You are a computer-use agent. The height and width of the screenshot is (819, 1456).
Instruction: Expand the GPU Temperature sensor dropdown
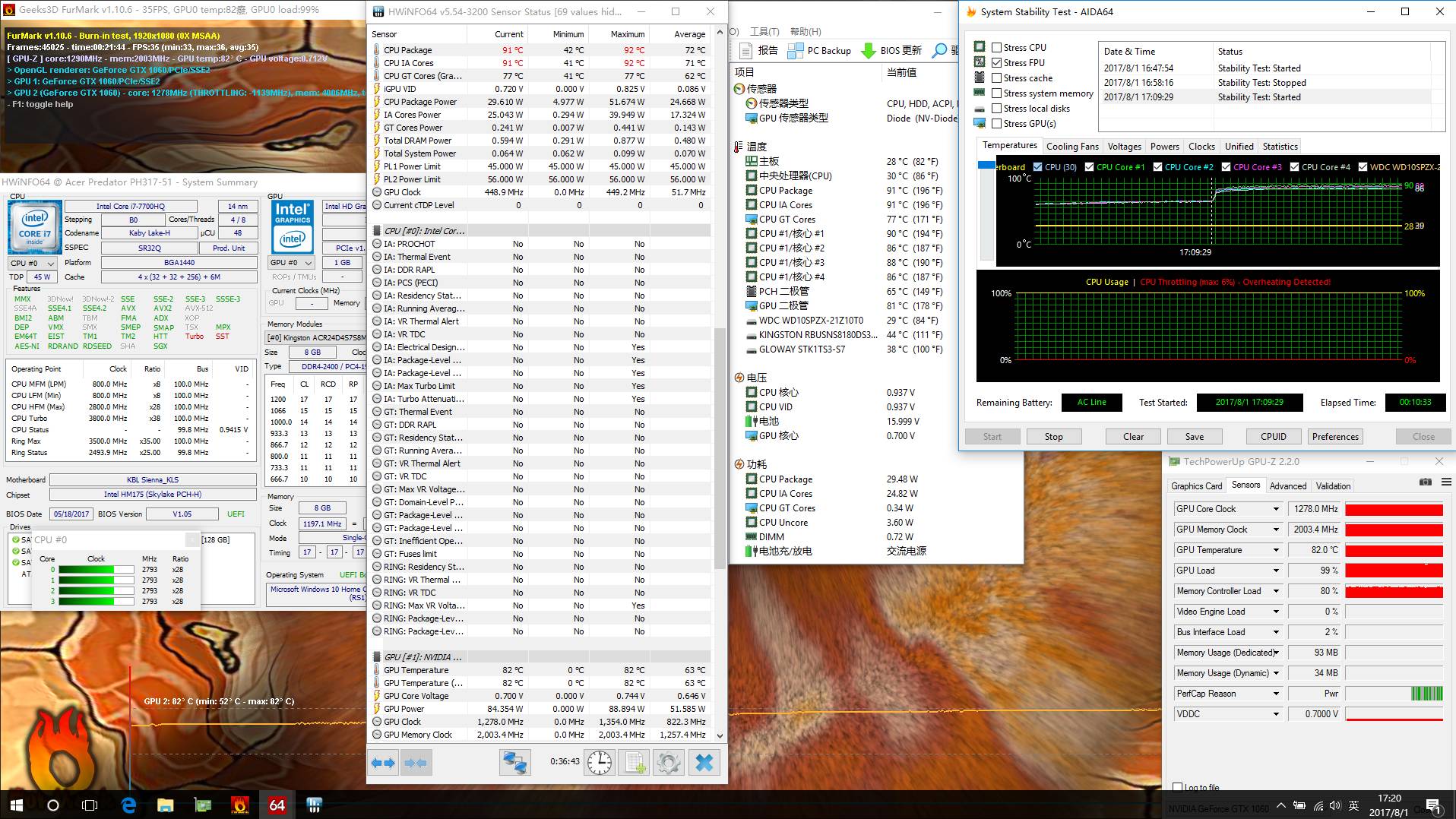pos(1276,550)
